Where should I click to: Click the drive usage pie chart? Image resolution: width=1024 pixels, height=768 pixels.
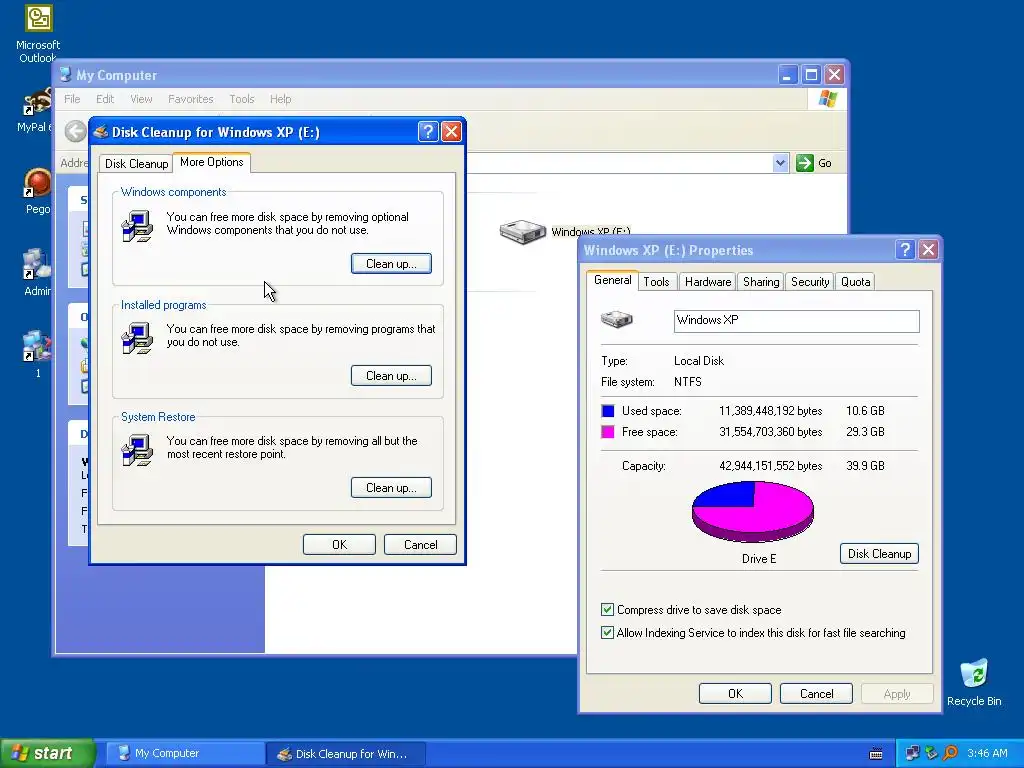(x=753, y=511)
